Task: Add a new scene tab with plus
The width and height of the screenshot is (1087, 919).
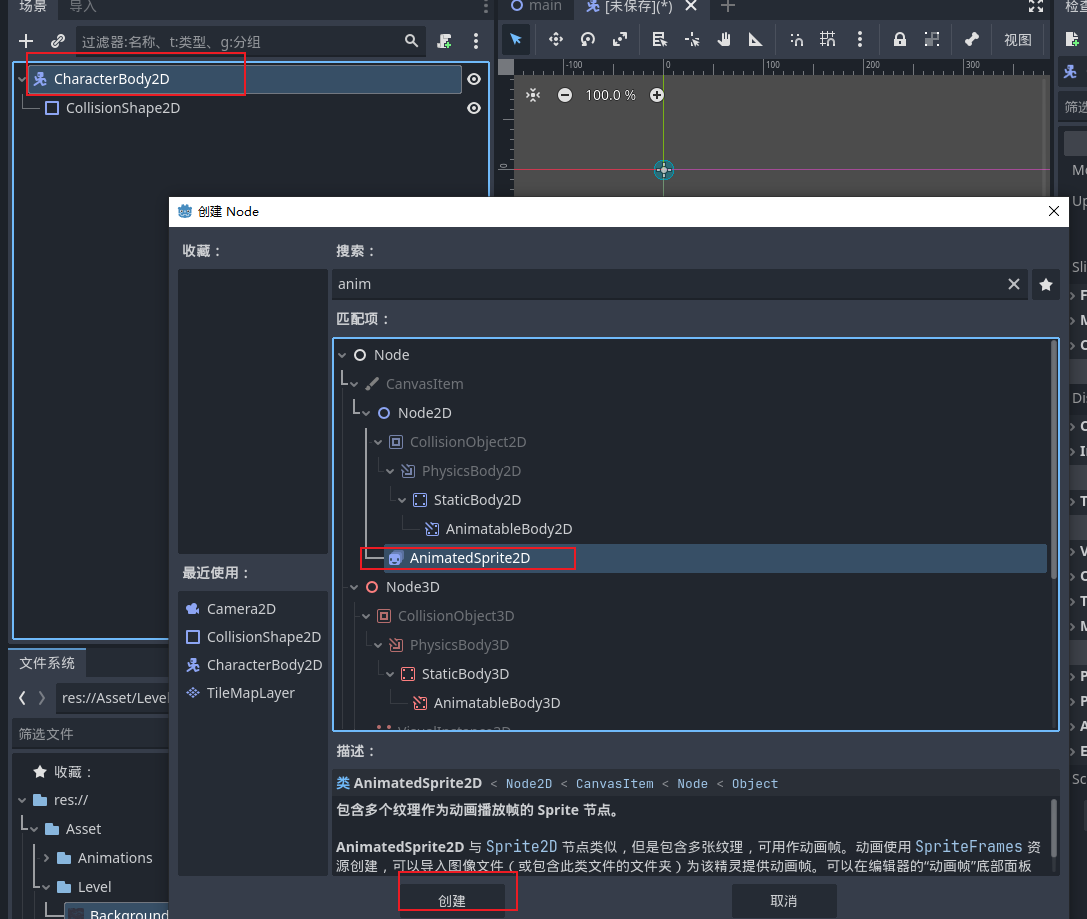Action: [x=727, y=6]
